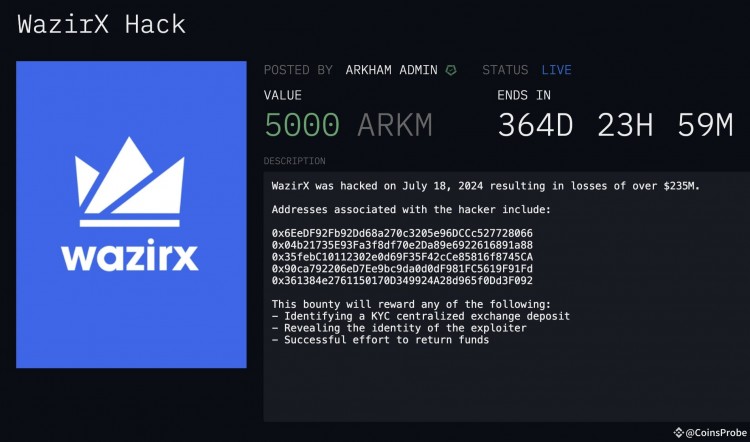Click the @CoinsProbe watermark text

[716, 432]
